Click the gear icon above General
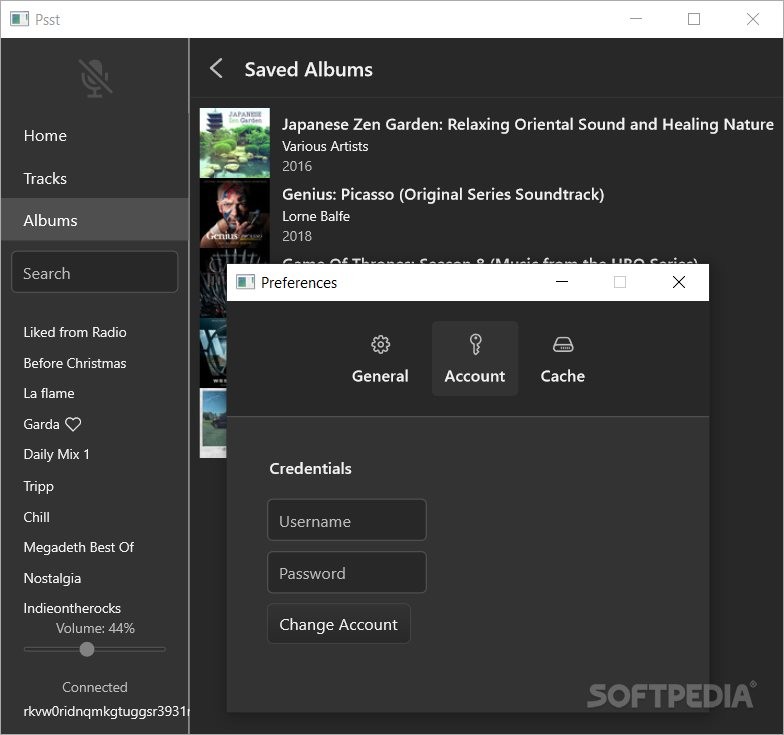 (380, 344)
